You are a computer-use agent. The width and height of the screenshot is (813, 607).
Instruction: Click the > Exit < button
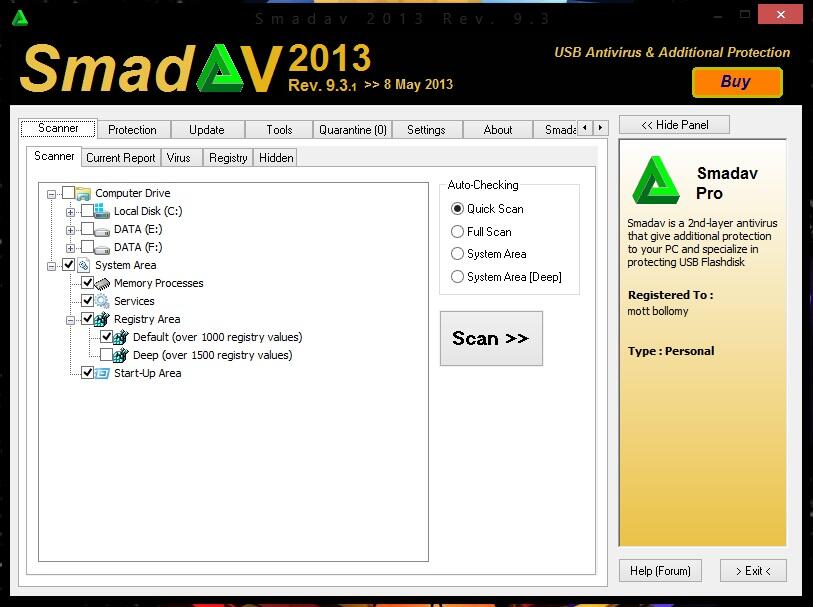(753, 571)
